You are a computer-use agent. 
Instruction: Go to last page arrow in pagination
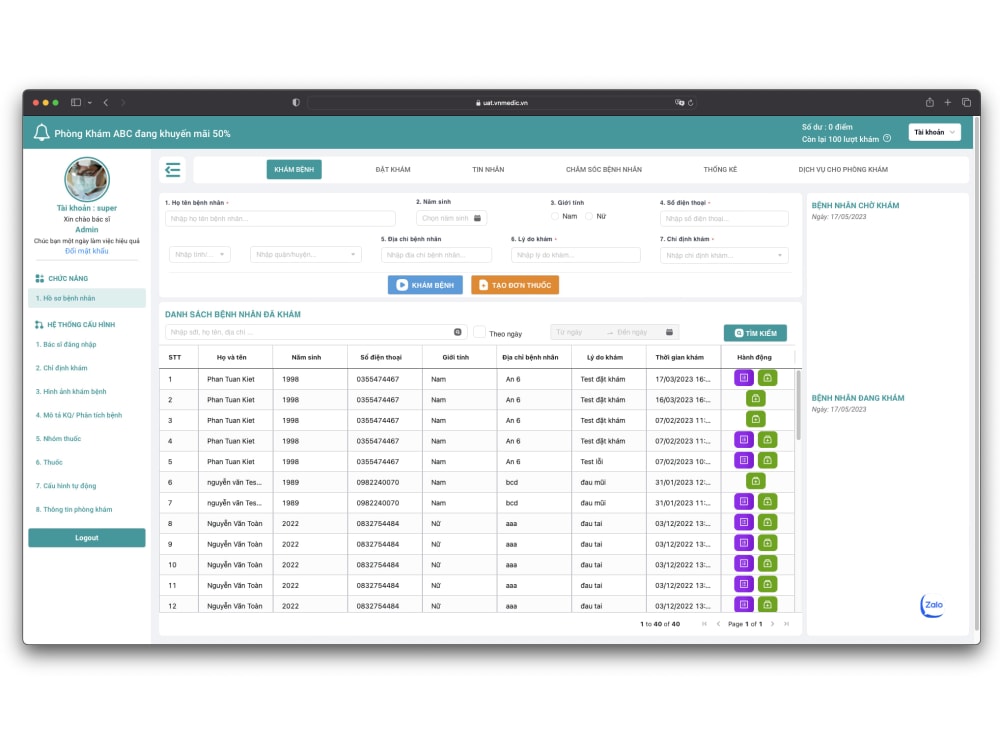pyautogui.click(x=786, y=624)
